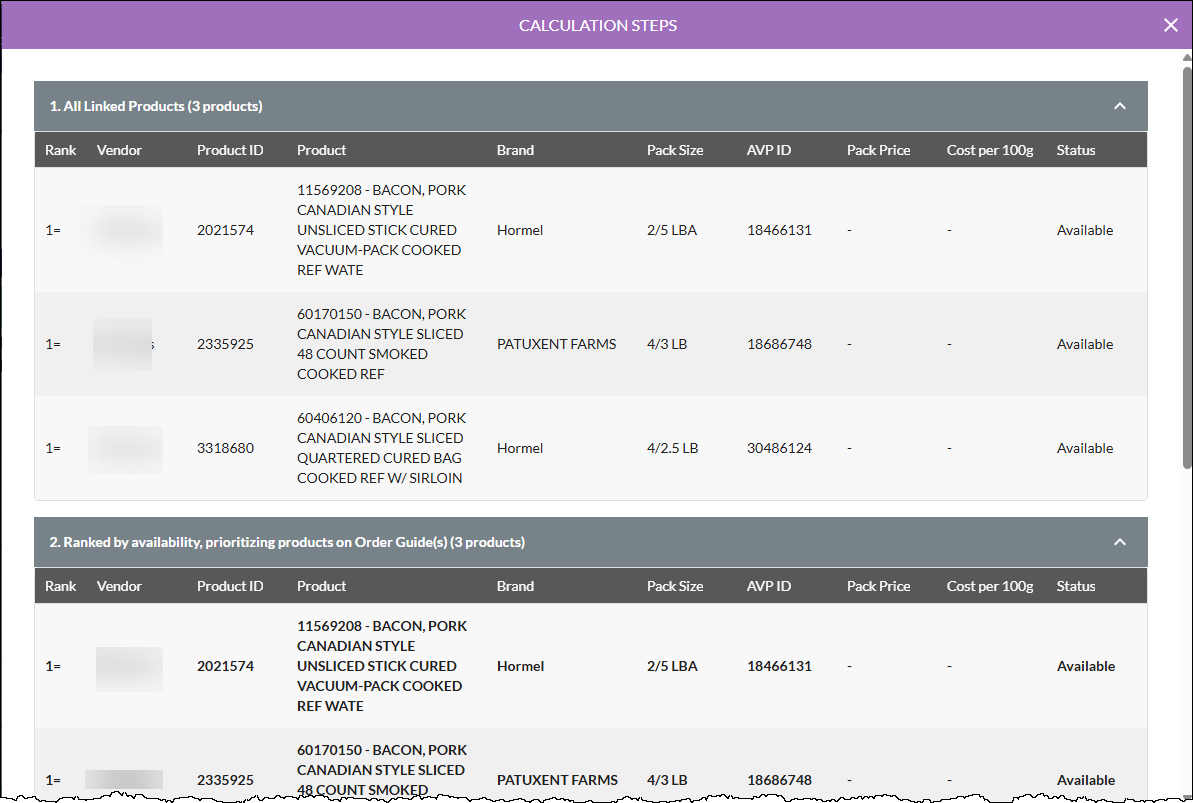
Task: Select the 60170150 sliced 48 count product row
Action: click(590, 344)
